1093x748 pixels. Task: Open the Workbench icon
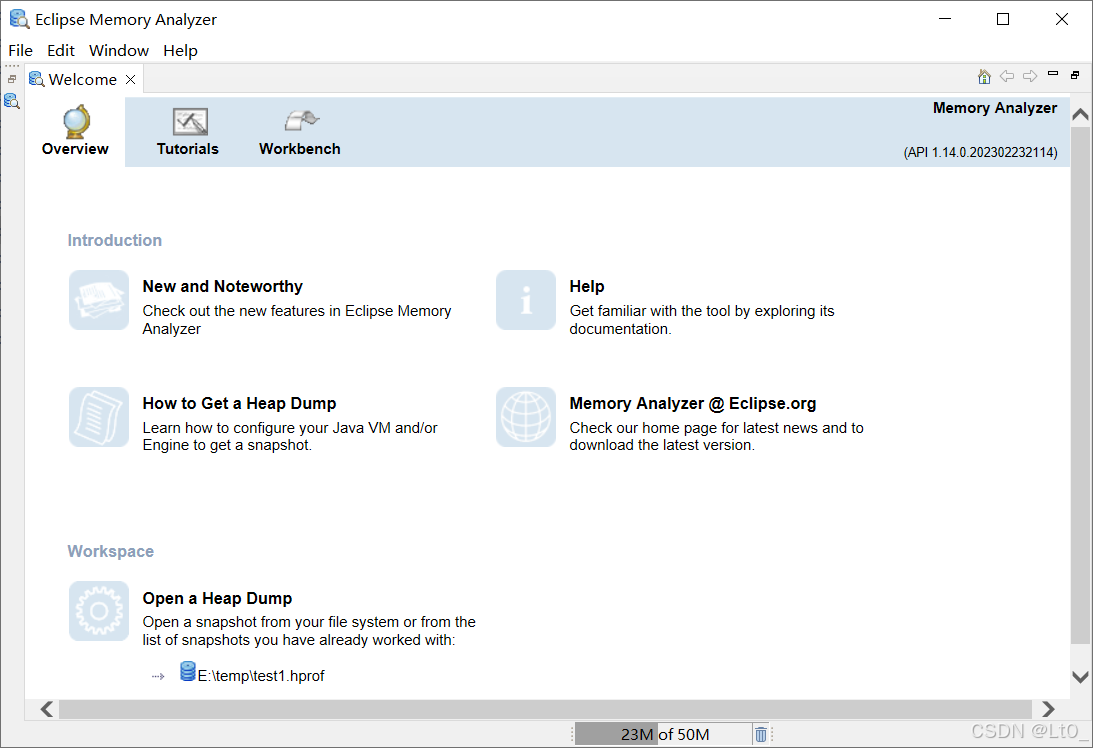click(301, 121)
